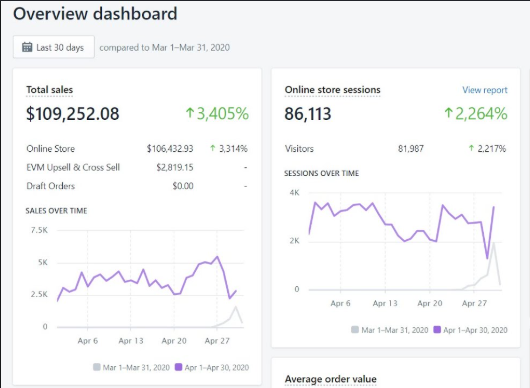Click purple Apr 1–Apr 30 swatch in sessions legend

pyautogui.click(x=437, y=330)
